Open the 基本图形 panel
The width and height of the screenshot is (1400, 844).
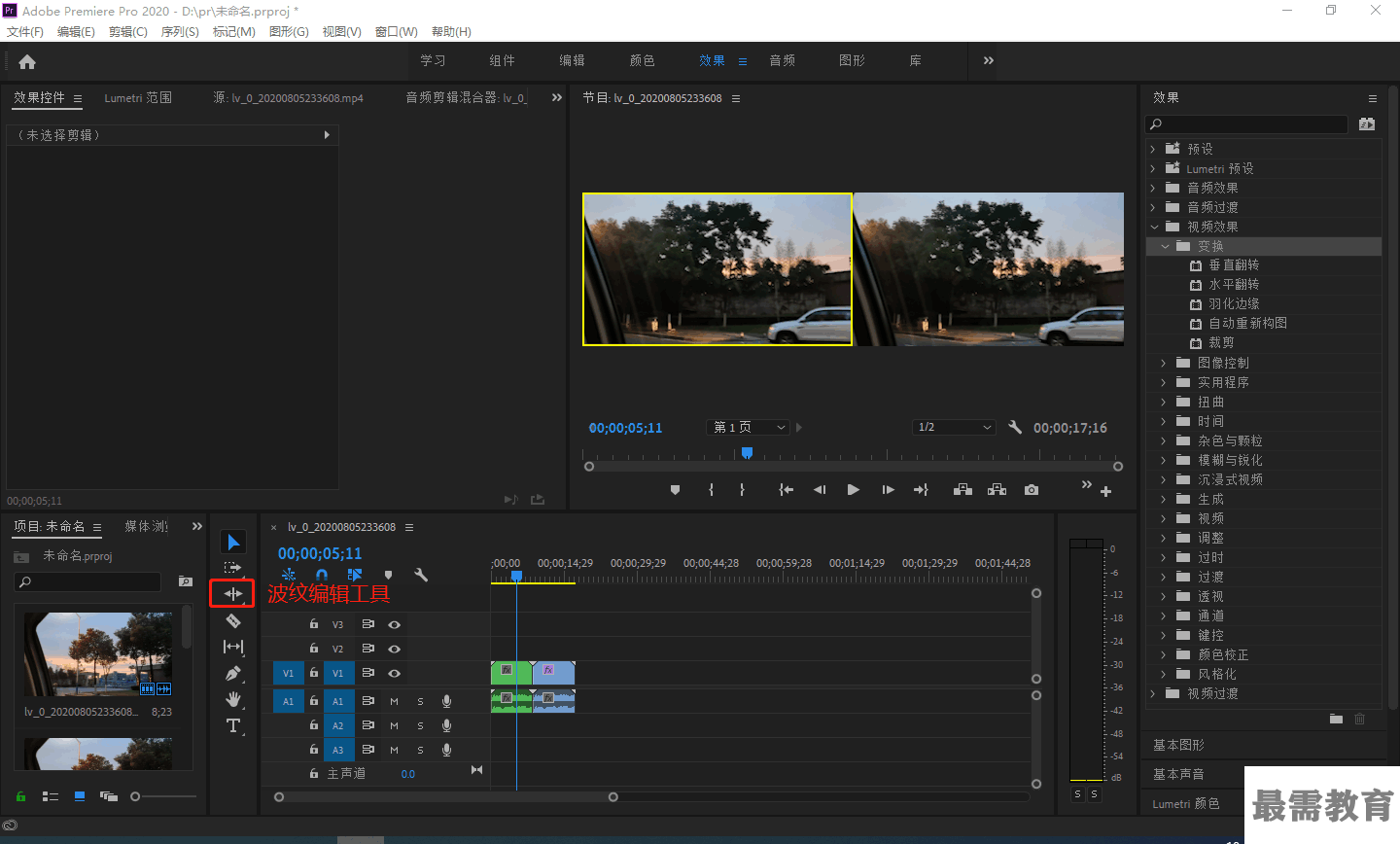click(x=1178, y=745)
